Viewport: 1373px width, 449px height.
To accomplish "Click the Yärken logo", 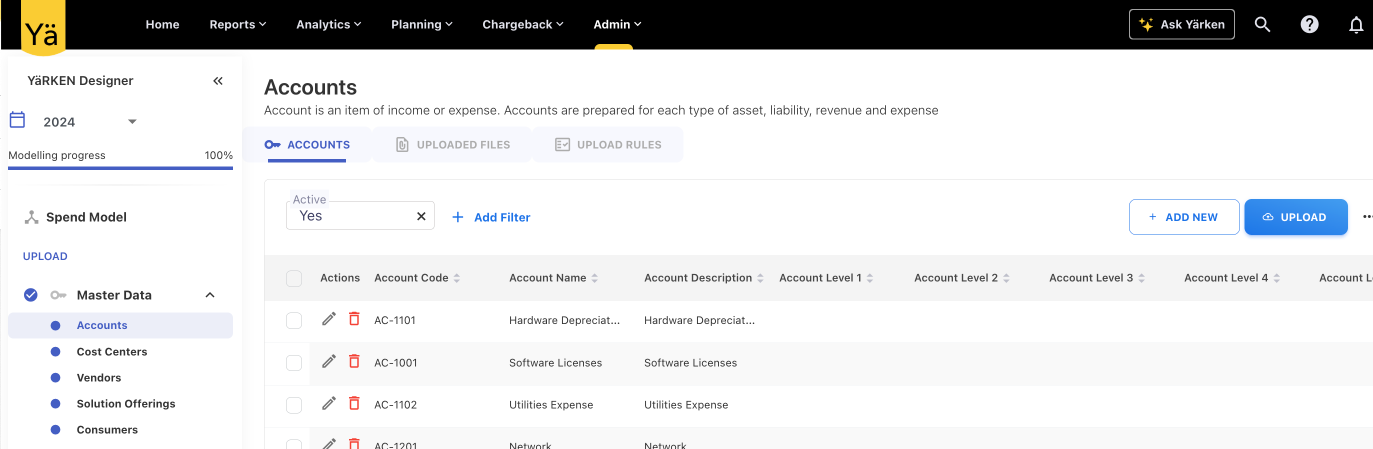I will click(x=42, y=29).
